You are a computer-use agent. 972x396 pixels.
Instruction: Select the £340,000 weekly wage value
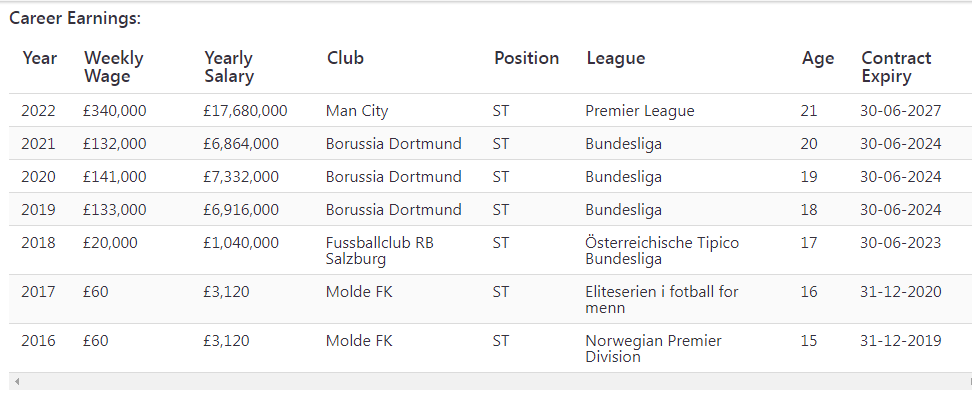115,111
